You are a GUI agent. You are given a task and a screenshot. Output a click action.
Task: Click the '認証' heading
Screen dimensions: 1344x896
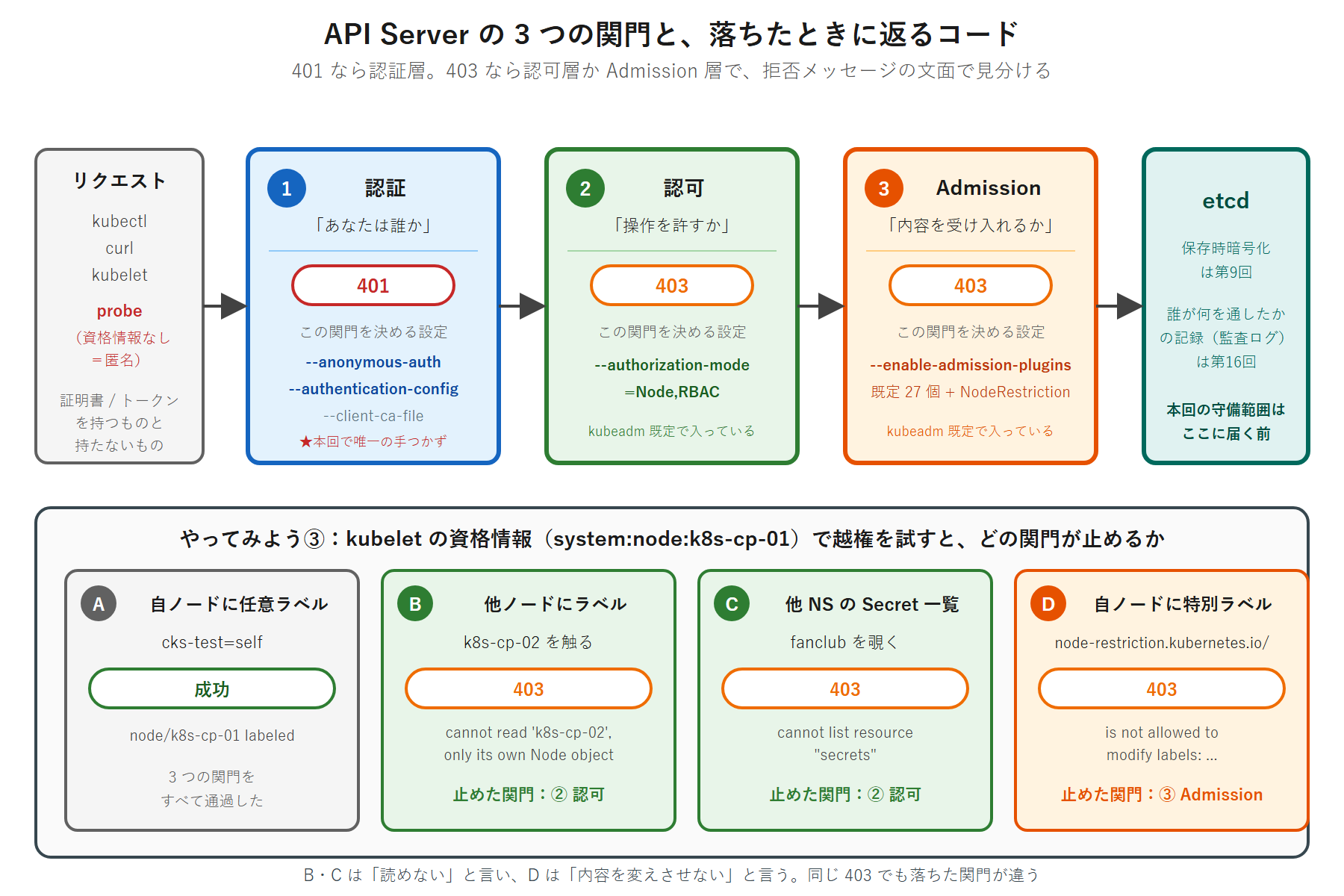(x=385, y=188)
